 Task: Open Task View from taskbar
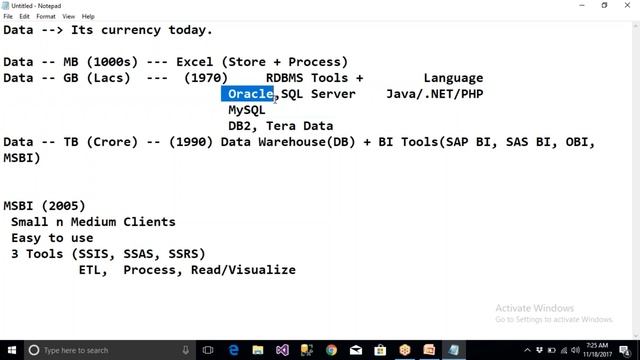click(208, 350)
